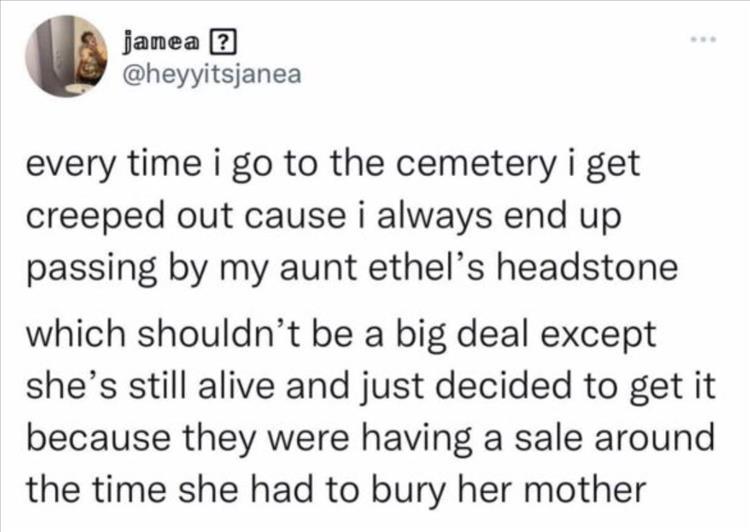Click the boxed question mark emoji beside janea
This screenshot has height=532, width=750.
tap(220, 43)
